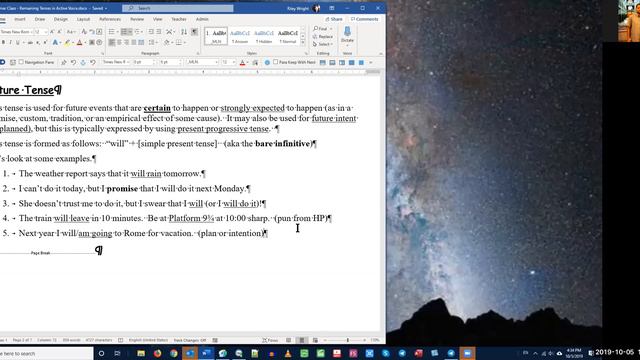Image resolution: width=640 pixels, height=360 pixels.
Task: Toggle bold formatting in Font group
Action: pos(3,42)
